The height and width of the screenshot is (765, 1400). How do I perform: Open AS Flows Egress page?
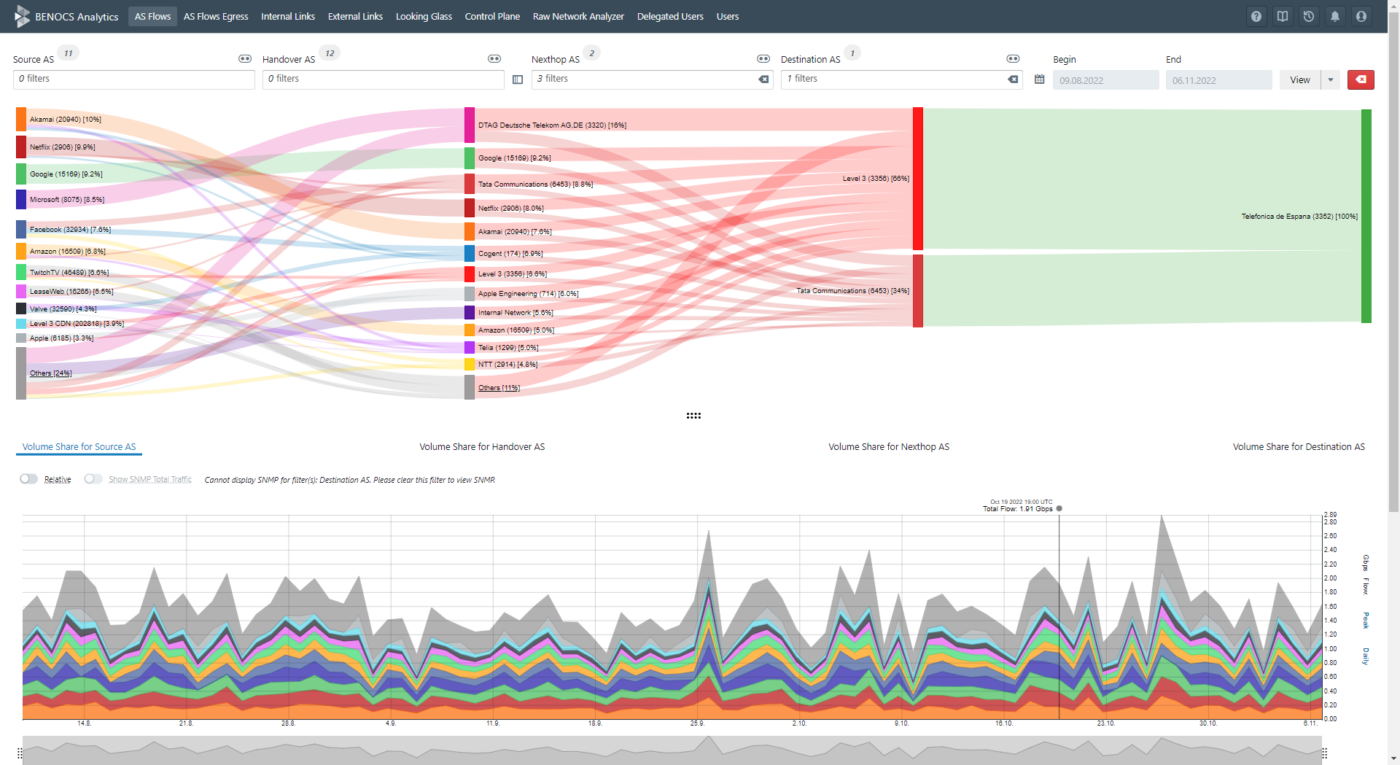pos(216,17)
